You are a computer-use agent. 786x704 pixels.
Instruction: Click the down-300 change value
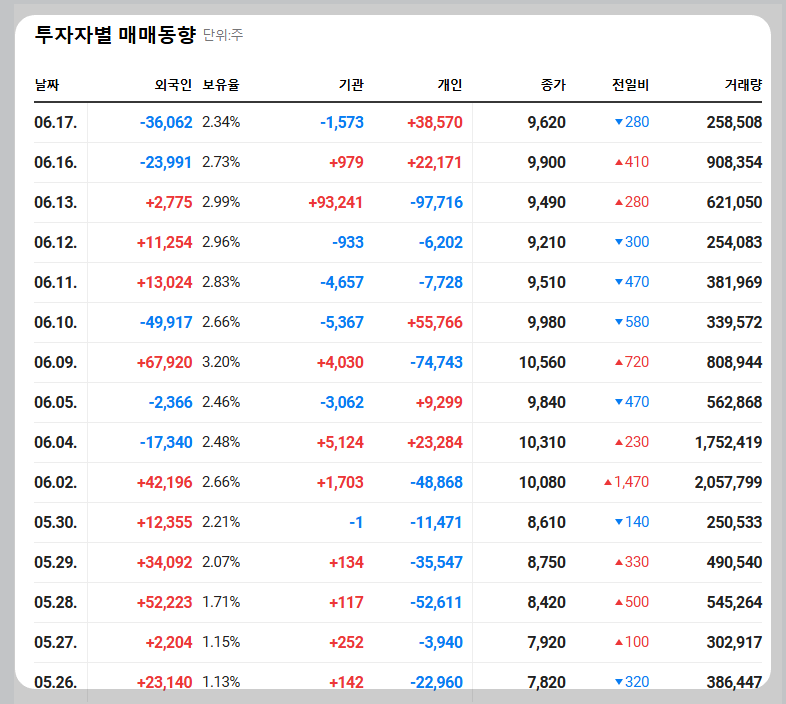[632, 242]
